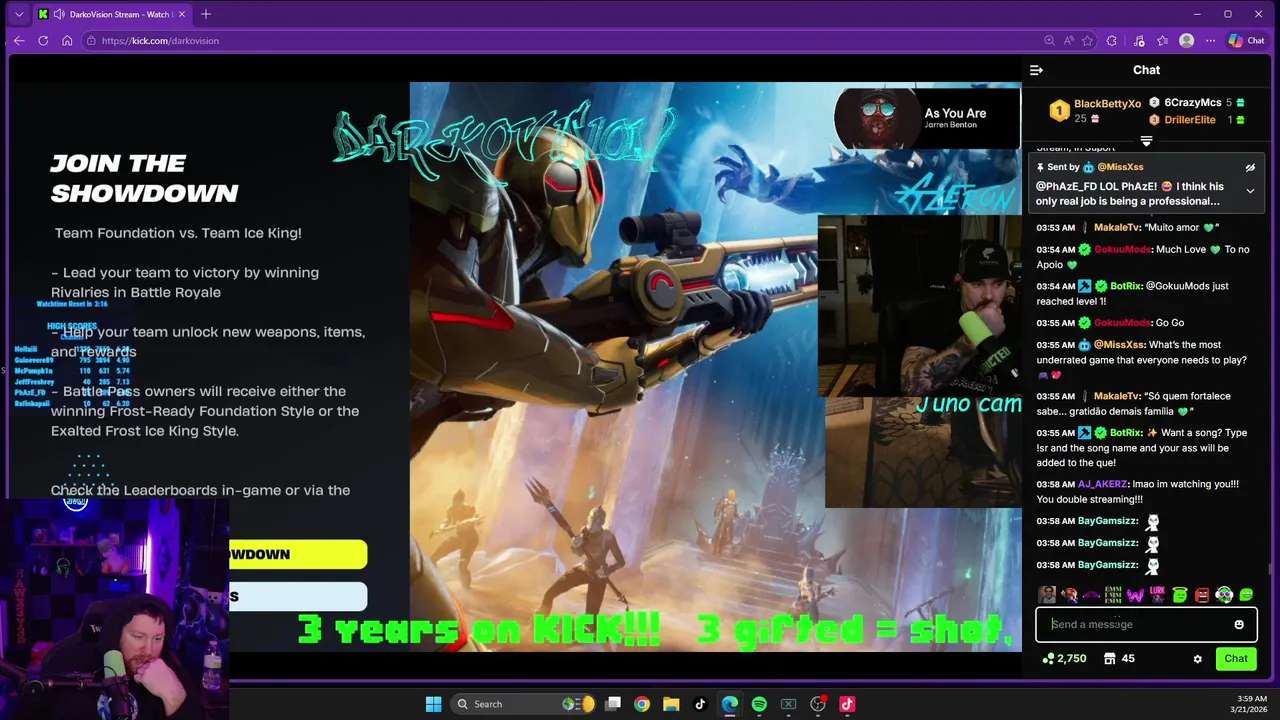Open browser home page
This screenshot has height=720, width=1280.
click(67, 41)
